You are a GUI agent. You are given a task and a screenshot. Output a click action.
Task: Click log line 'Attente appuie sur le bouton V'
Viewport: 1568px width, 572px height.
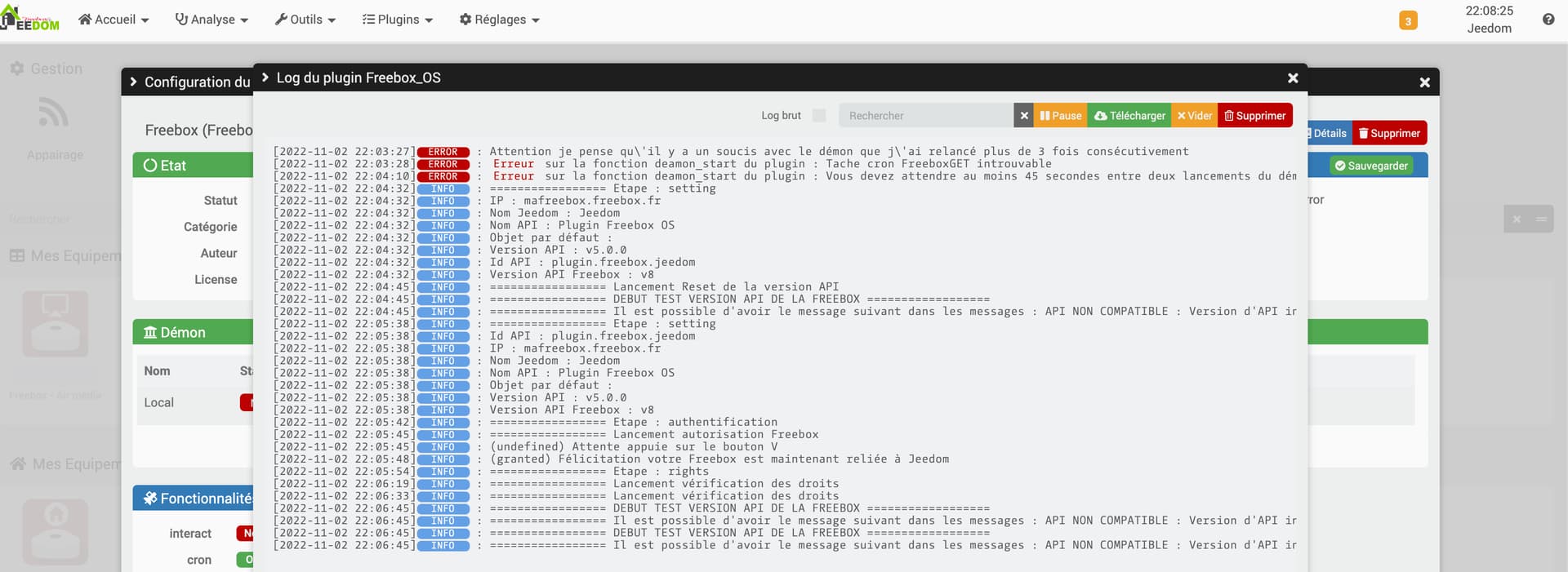[x=633, y=446]
